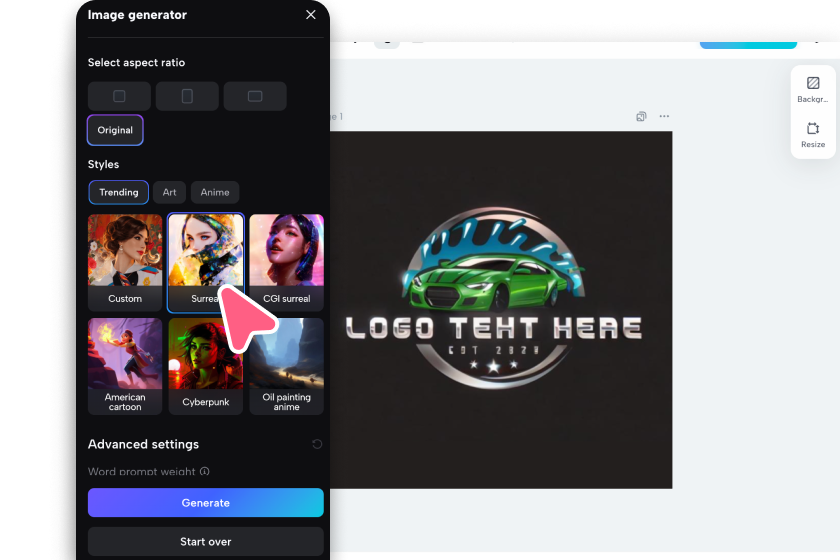Switch to the Art styles tab
The image size is (840, 560).
[x=169, y=192]
